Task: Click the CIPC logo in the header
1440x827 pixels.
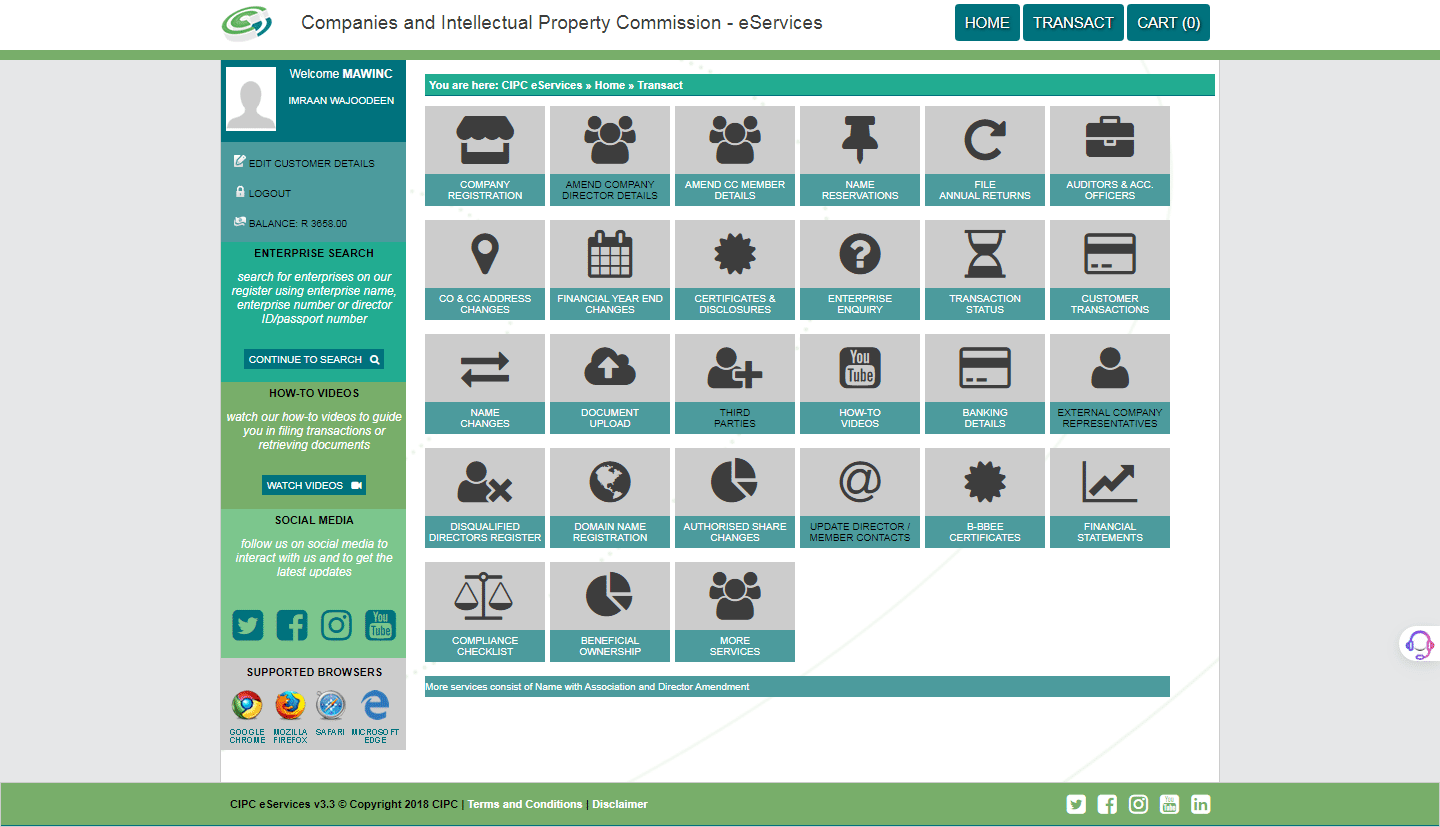Action: point(246,22)
